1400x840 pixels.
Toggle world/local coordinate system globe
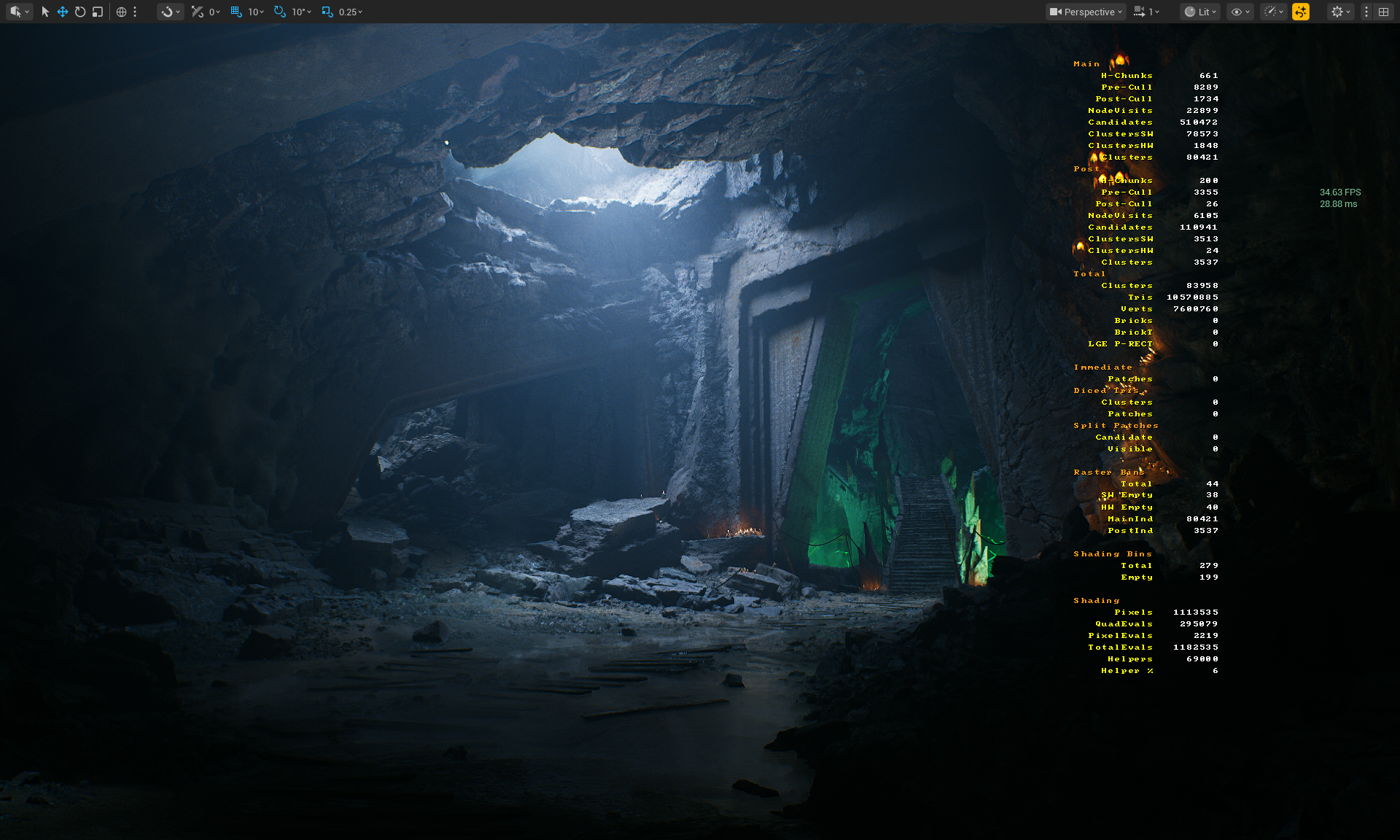(x=120, y=12)
